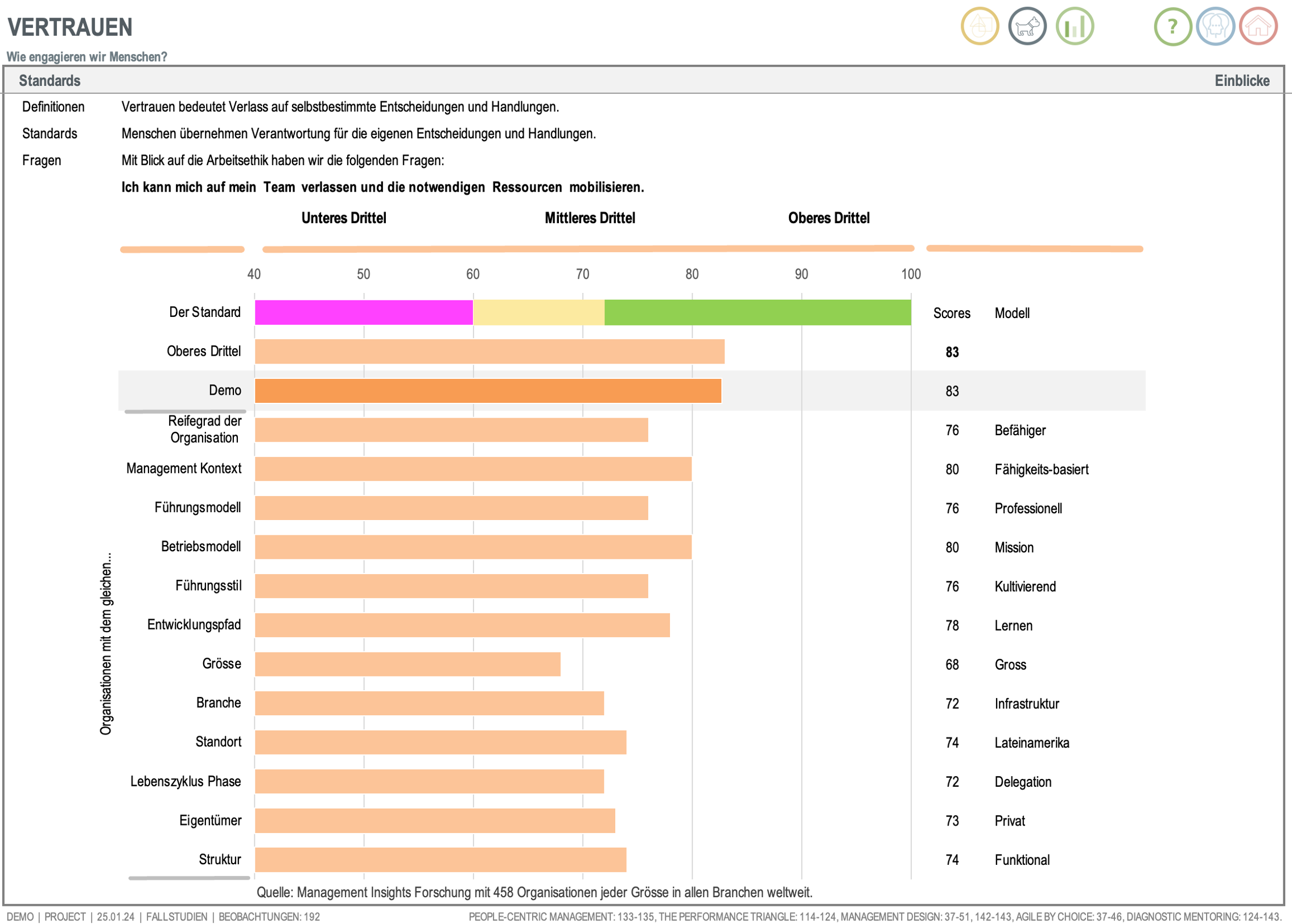
Task: Click the vertical 'Organisationen mit dem gleichen...' label
Action: (x=106, y=643)
